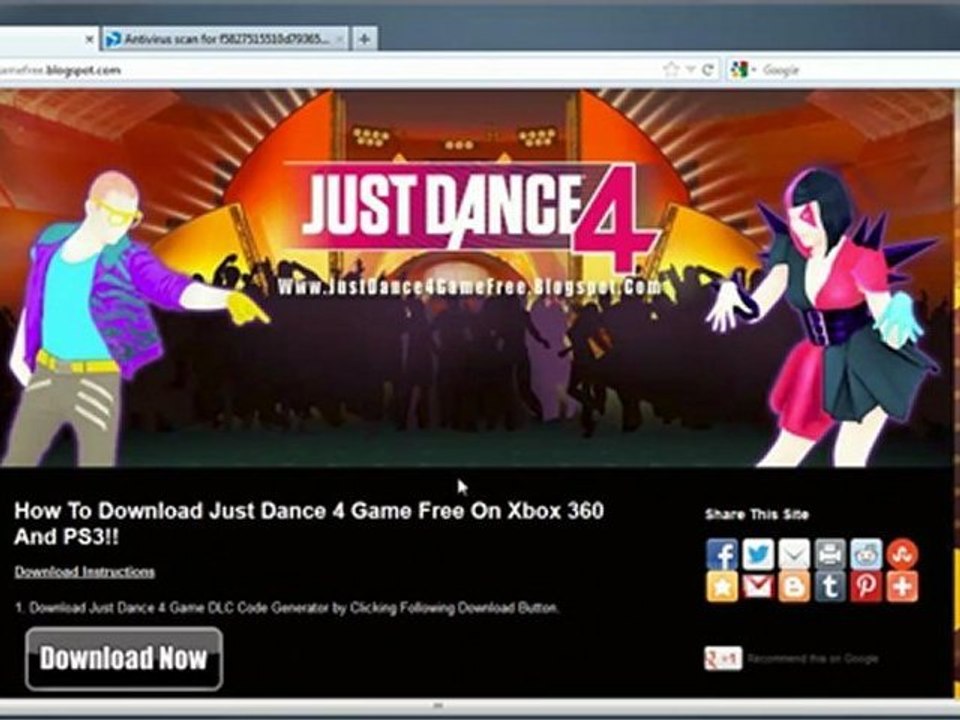Click the printer icon to print
The height and width of the screenshot is (720, 960).
tap(830, 554)
